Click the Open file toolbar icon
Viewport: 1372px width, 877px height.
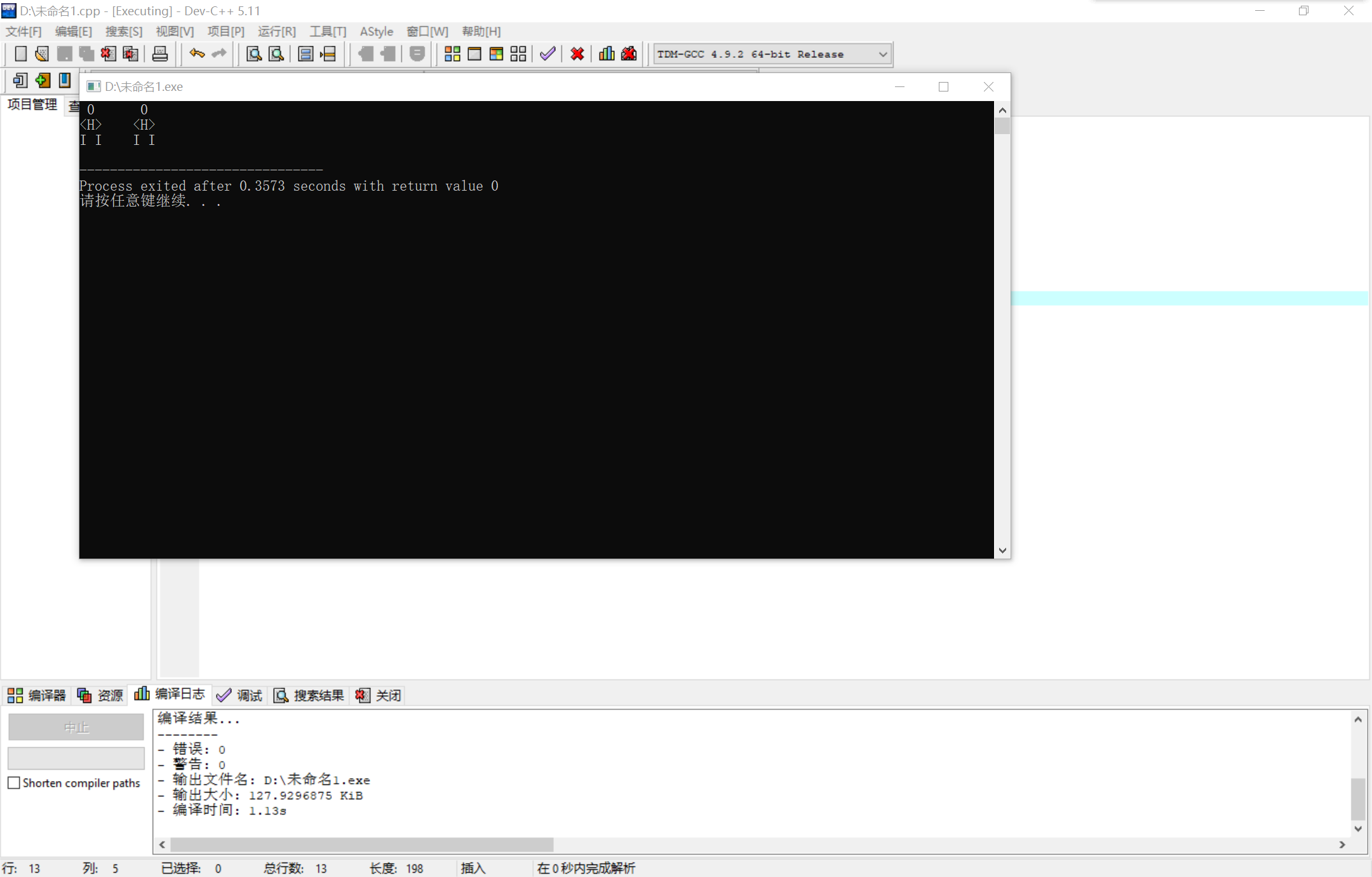42,54
